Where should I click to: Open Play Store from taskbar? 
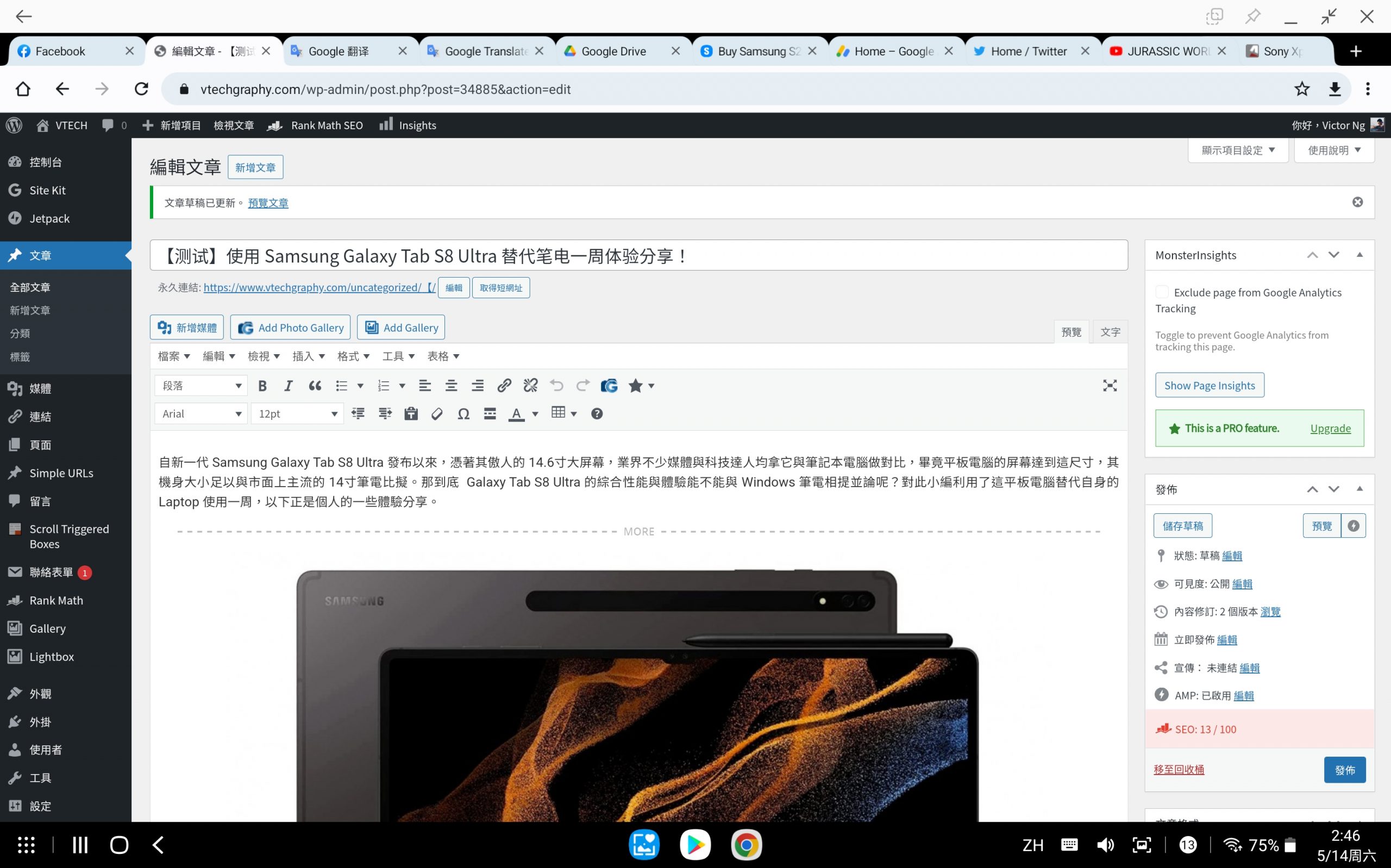695,845
